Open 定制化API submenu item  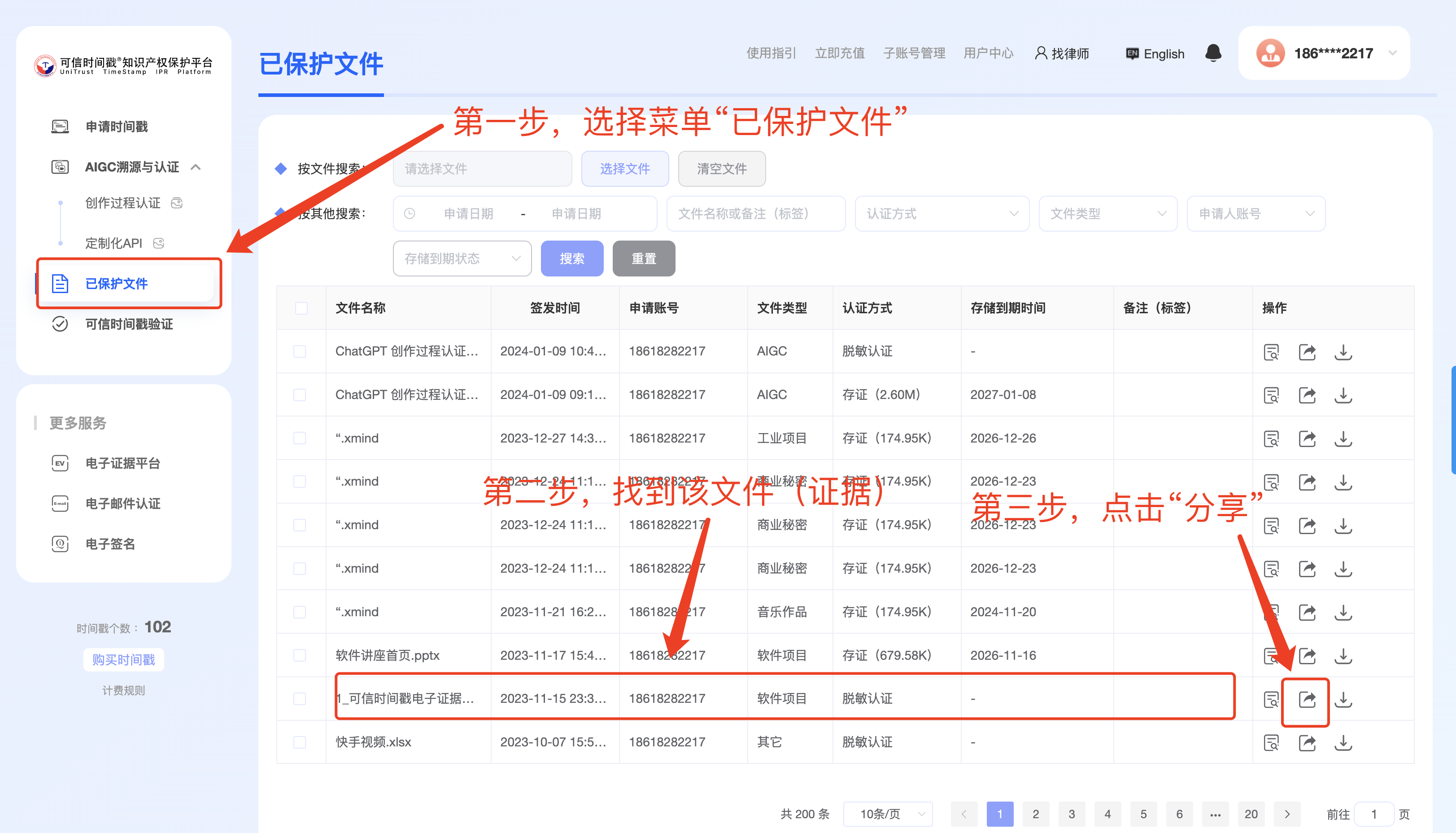pyautogui.click(x=114, y=243)
